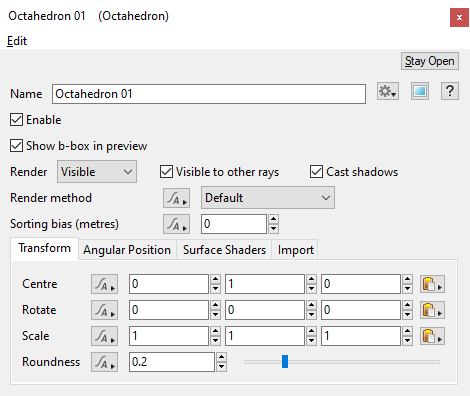Screen dimensions: 470x396
Task: Decrease Roundness with the down spinner
Action: 221,367
